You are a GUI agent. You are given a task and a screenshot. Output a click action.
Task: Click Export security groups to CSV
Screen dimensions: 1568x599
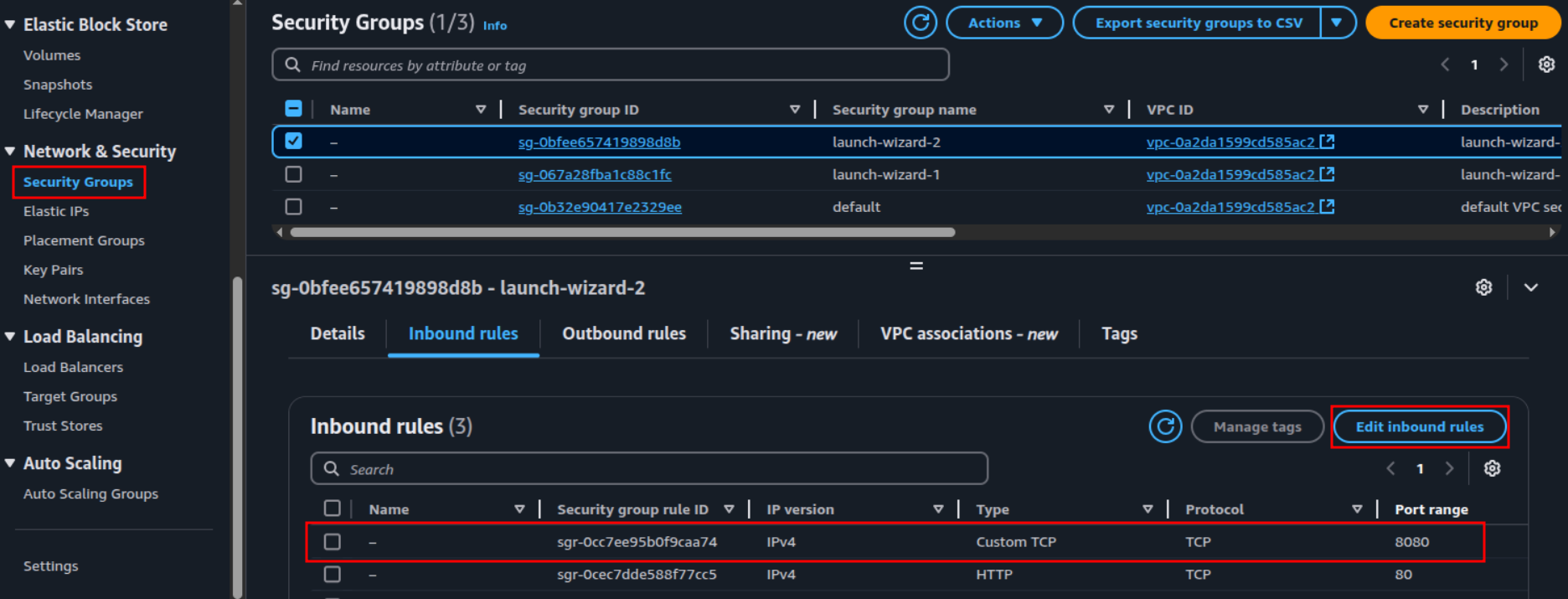click(x=1198, y=23)
